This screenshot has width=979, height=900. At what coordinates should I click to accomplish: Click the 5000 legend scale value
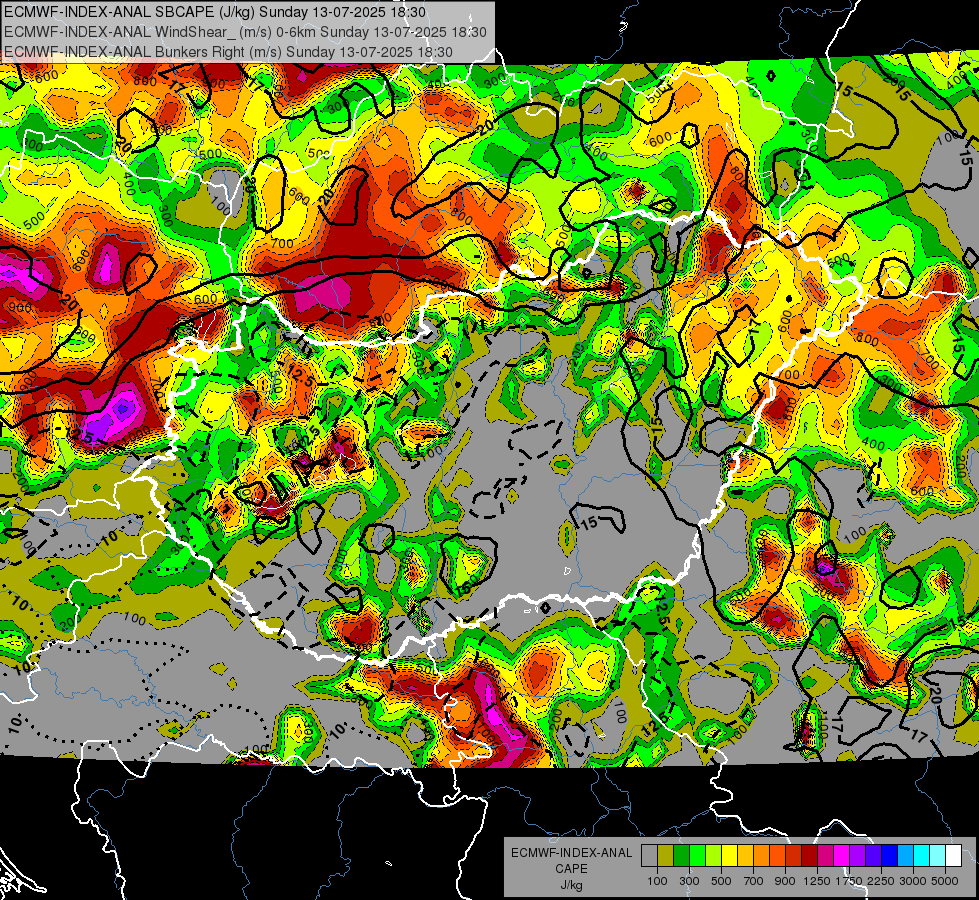tap(945, 881)
